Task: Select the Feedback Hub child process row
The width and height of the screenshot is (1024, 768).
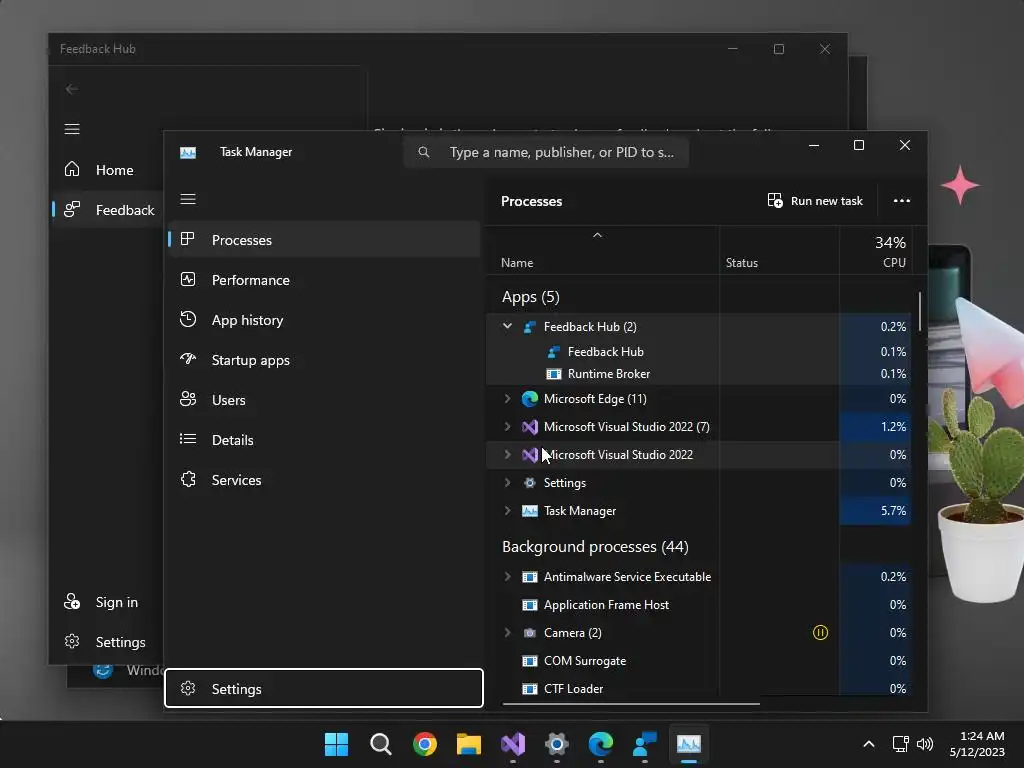Action: pyautogui.click(x=698, y=351)
